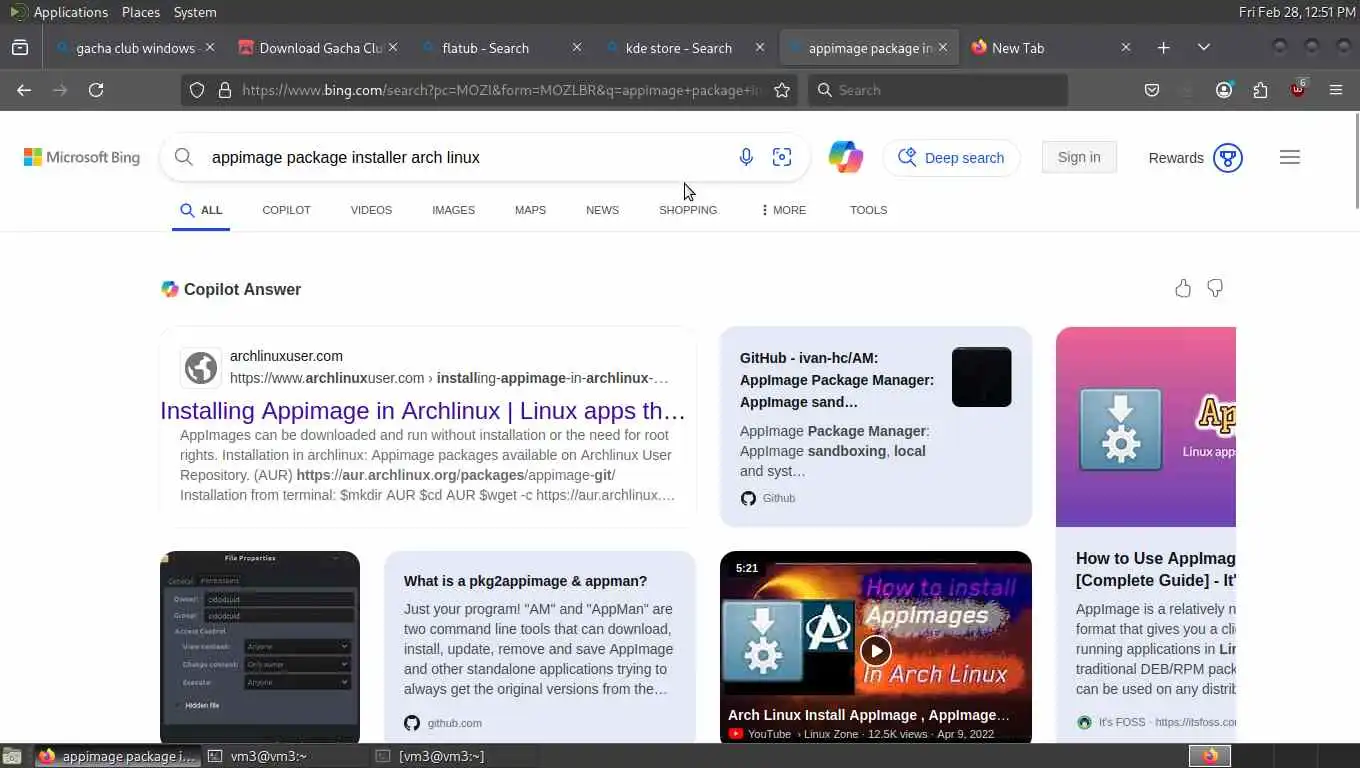
Task: Reload the page with the refresh icon
Action: (x=96, y=90)
